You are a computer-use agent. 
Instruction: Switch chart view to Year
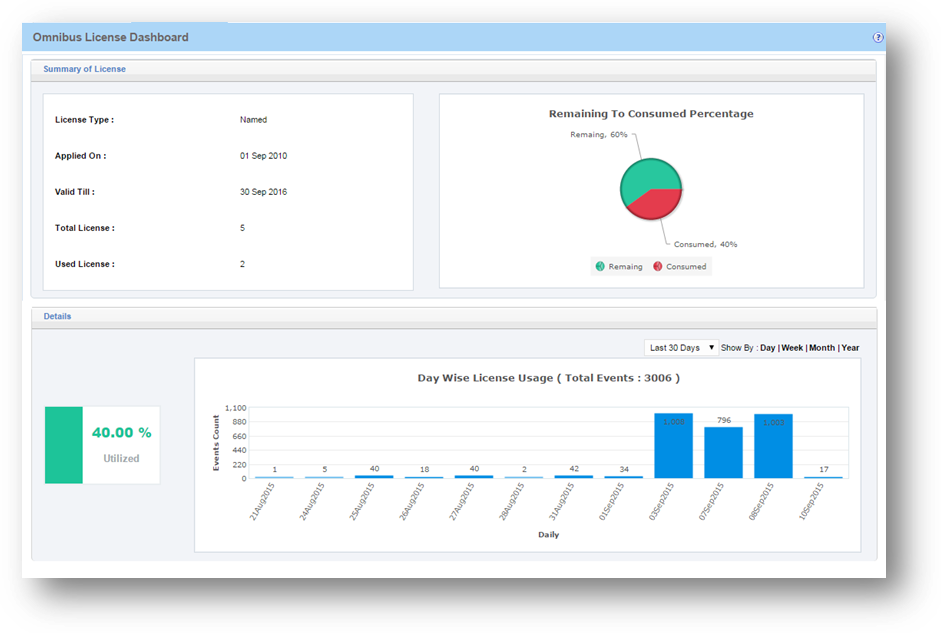point(850,348)
